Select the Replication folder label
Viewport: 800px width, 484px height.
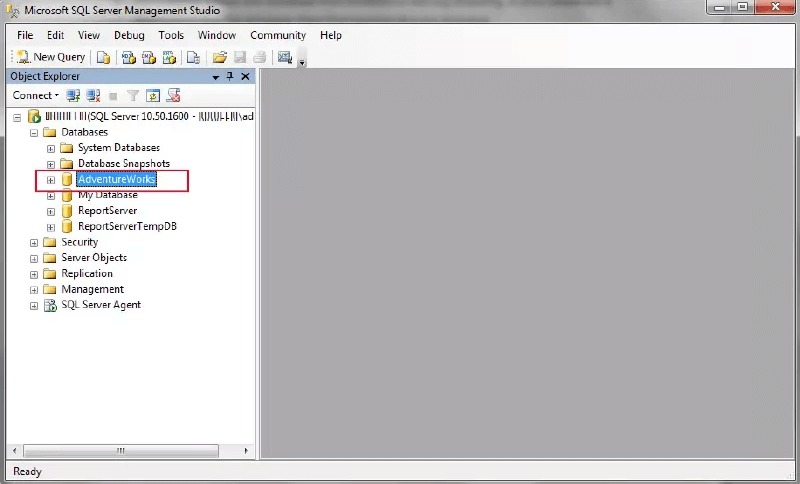click(x=87, y=273)
